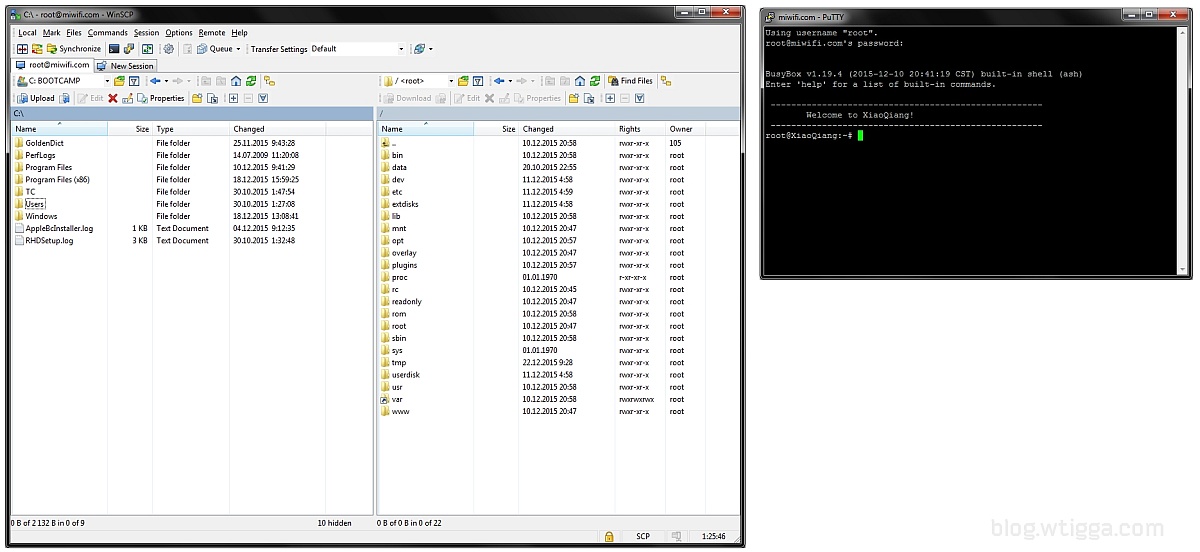The image size is (1200, 552).
Task: Click the lock icon in status bar
Action: click(609, 537)
